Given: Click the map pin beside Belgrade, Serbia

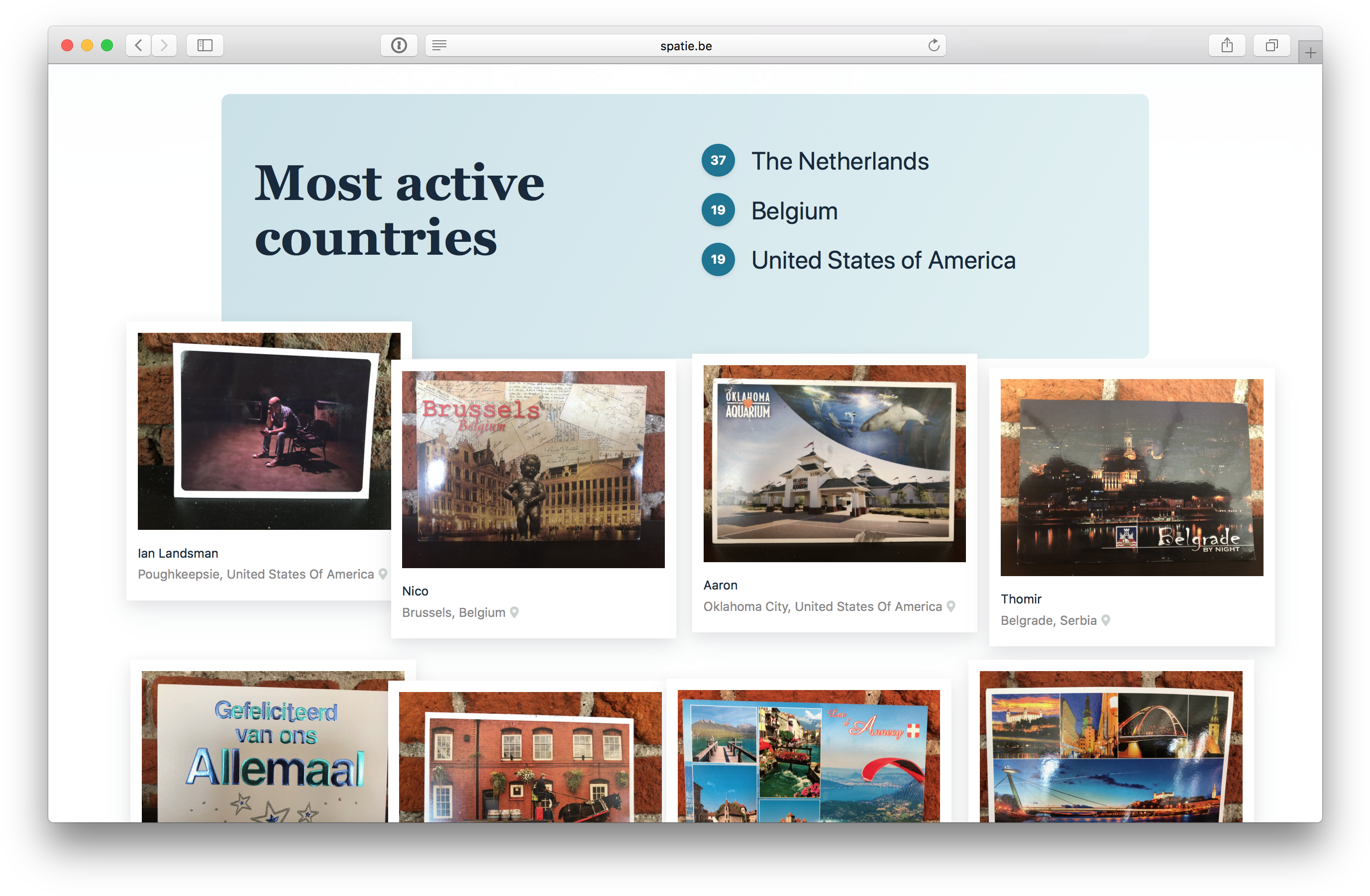Looking at the screenshot, I should click(x=1105, y=621).
